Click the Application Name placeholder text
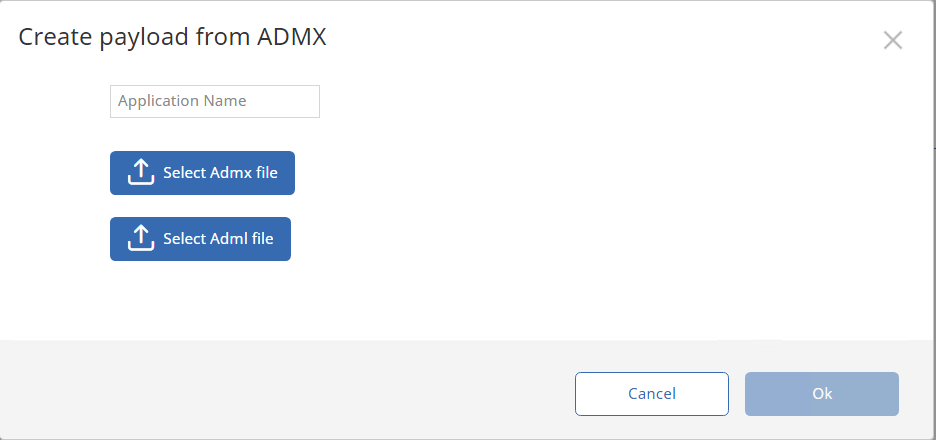Image resolution: width=936 pixels, height=440 pixels. click(182, 101)
